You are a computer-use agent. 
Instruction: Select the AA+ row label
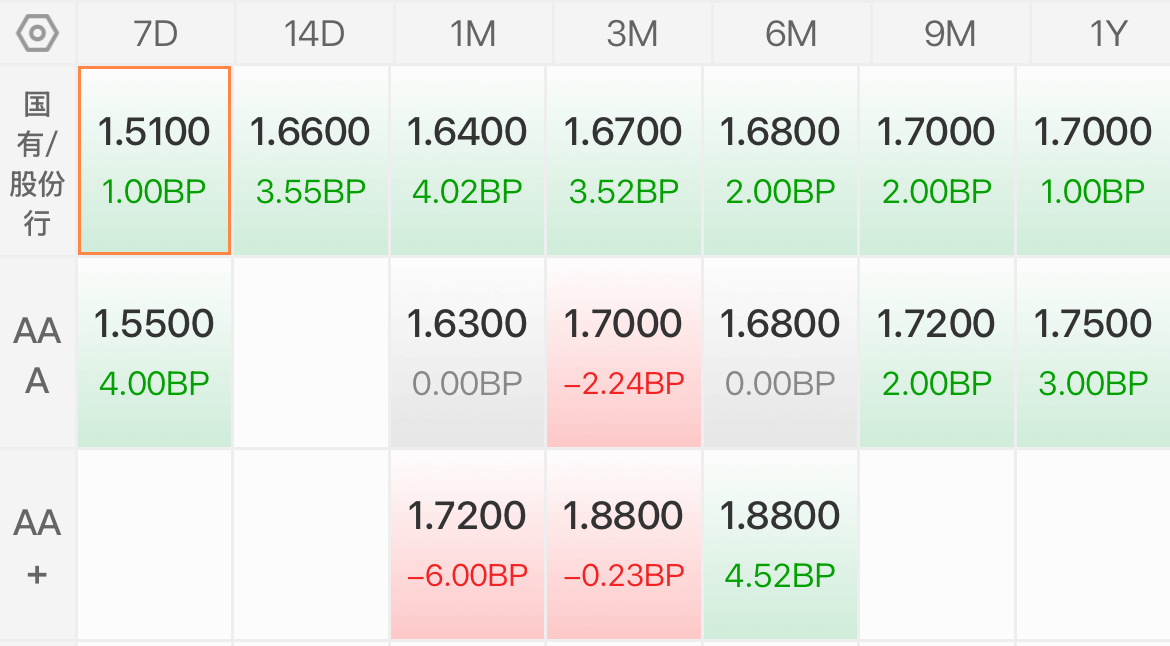coord(37,545)
